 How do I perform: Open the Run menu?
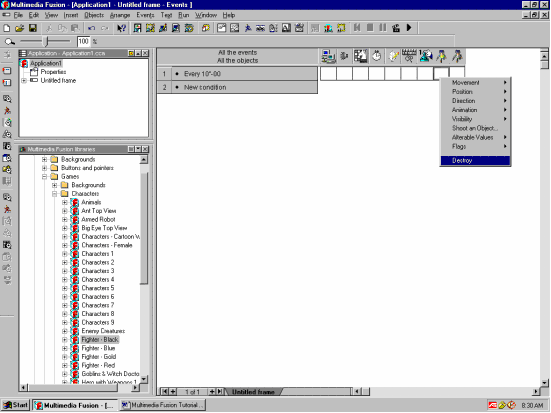click(x=183, y=15)
